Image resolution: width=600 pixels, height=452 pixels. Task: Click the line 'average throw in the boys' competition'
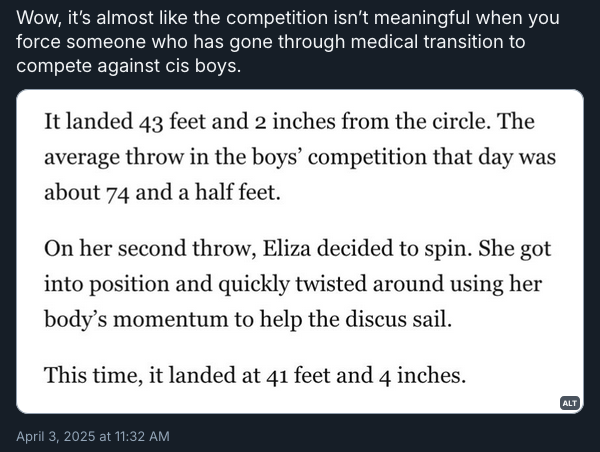[x=300, y=157]
